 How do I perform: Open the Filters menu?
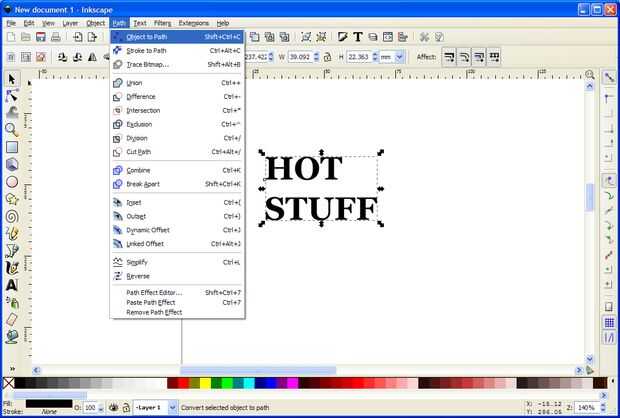163,23
